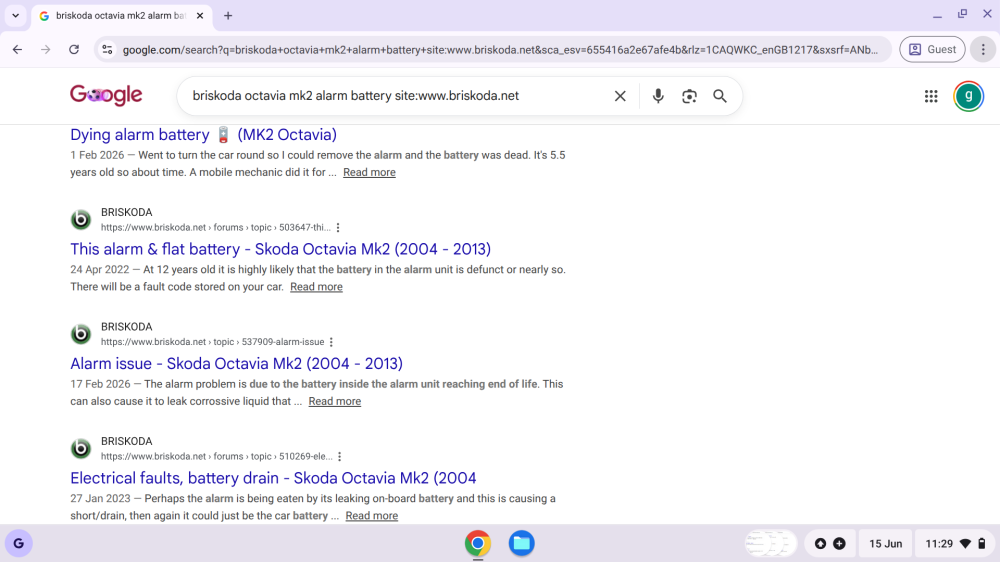Open the launcher G button on the shelf

pos(18,544)
